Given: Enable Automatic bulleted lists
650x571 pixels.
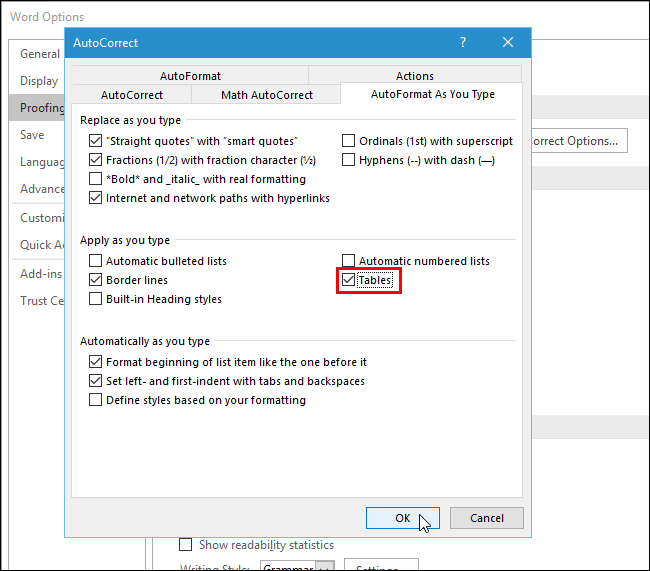Looking at the screenshot, I should [x=95, y=261].
